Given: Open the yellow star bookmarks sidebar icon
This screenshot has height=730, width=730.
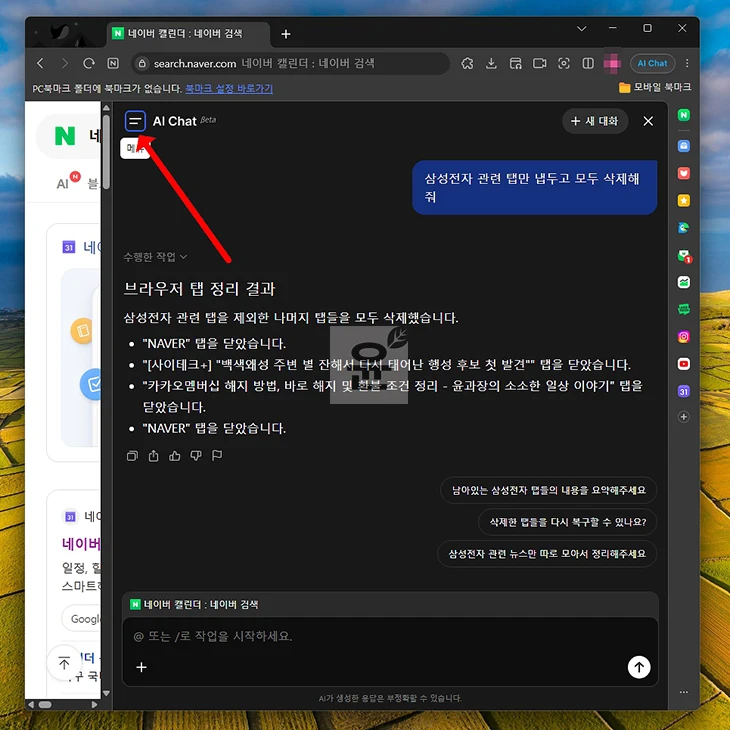Looking at the screenshot, I should pos(683,201).
